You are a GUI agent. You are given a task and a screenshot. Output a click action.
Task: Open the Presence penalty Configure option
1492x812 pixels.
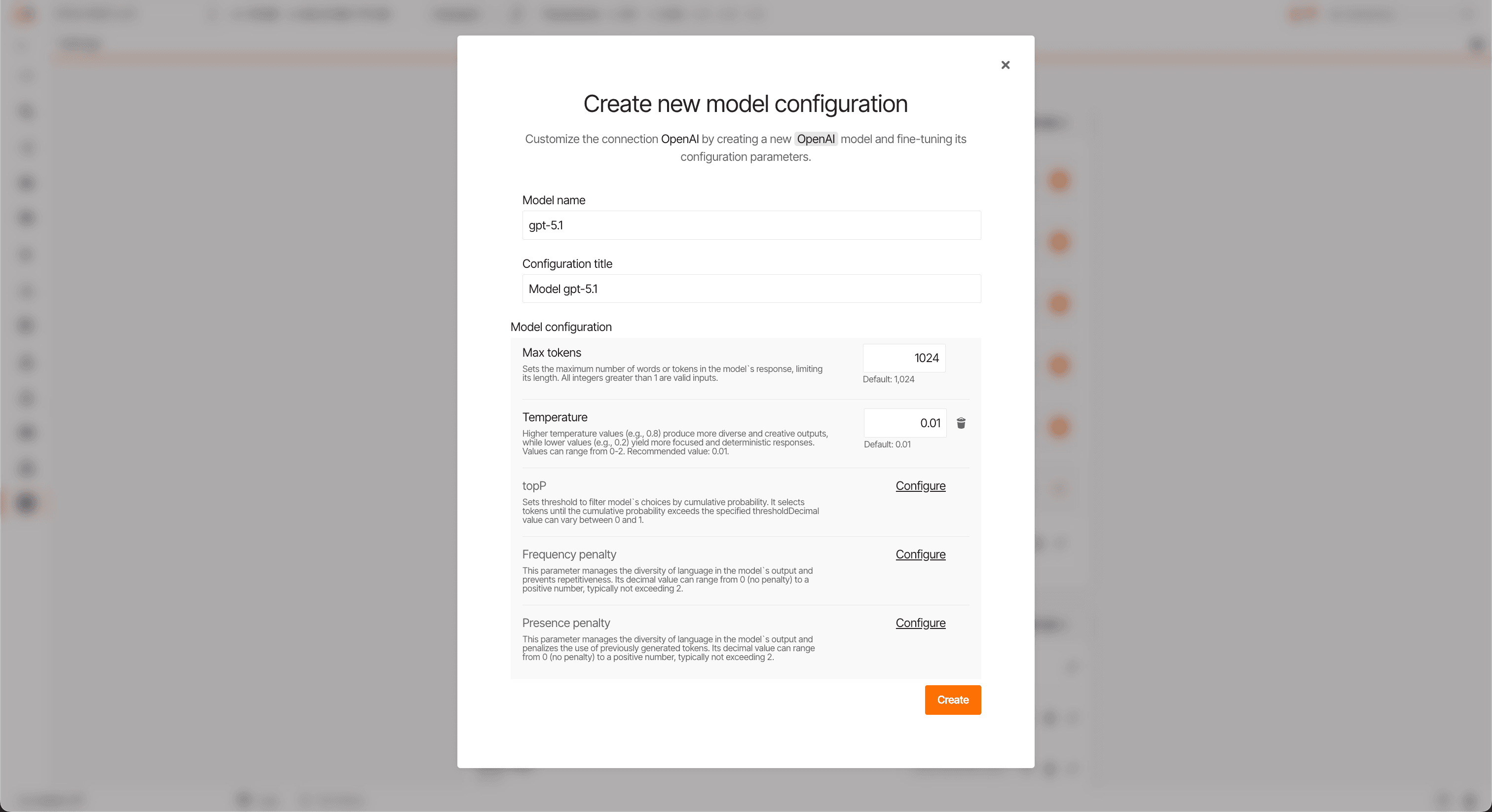920,623
